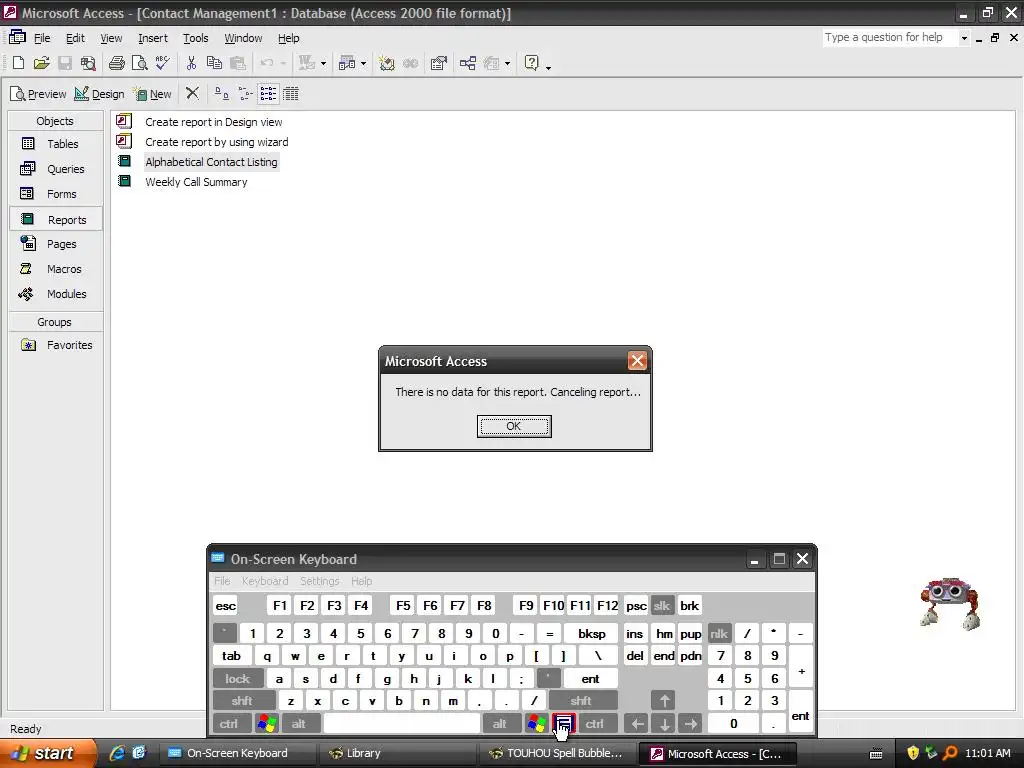Click the Groups header bar

point(56,322)
